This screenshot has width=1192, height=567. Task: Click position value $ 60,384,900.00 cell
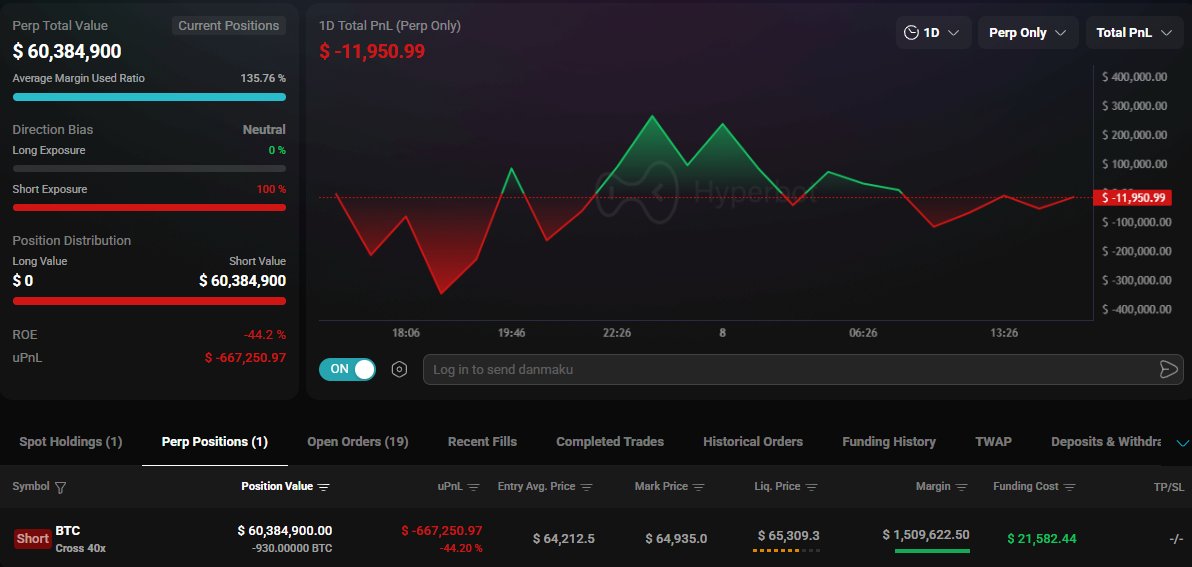[x=284, y=531]
